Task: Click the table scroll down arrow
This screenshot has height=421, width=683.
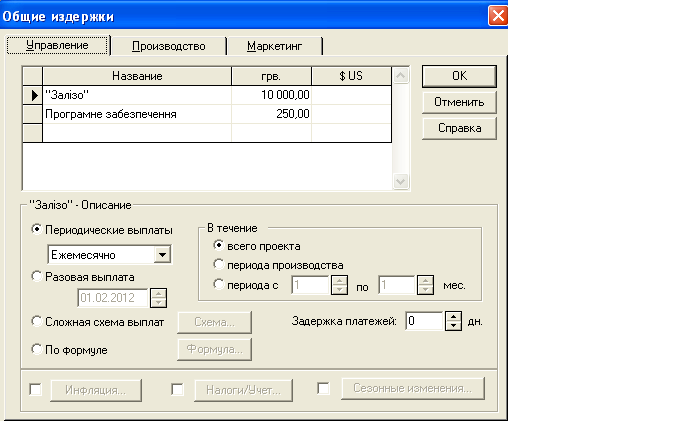Action: pyautogui.click(x=401, y=181)
